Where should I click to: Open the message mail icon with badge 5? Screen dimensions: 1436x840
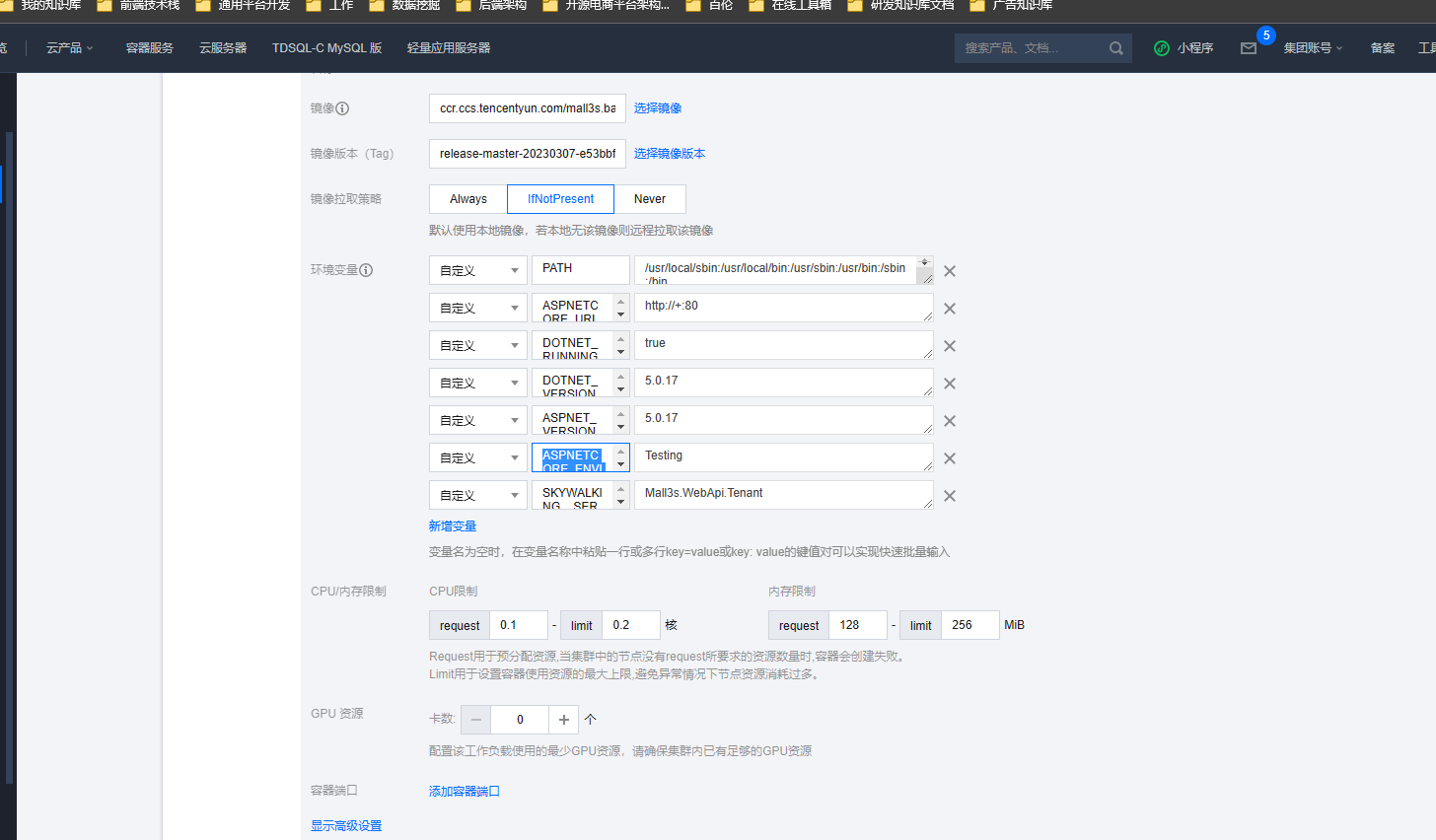click(x=1249, y=48)
